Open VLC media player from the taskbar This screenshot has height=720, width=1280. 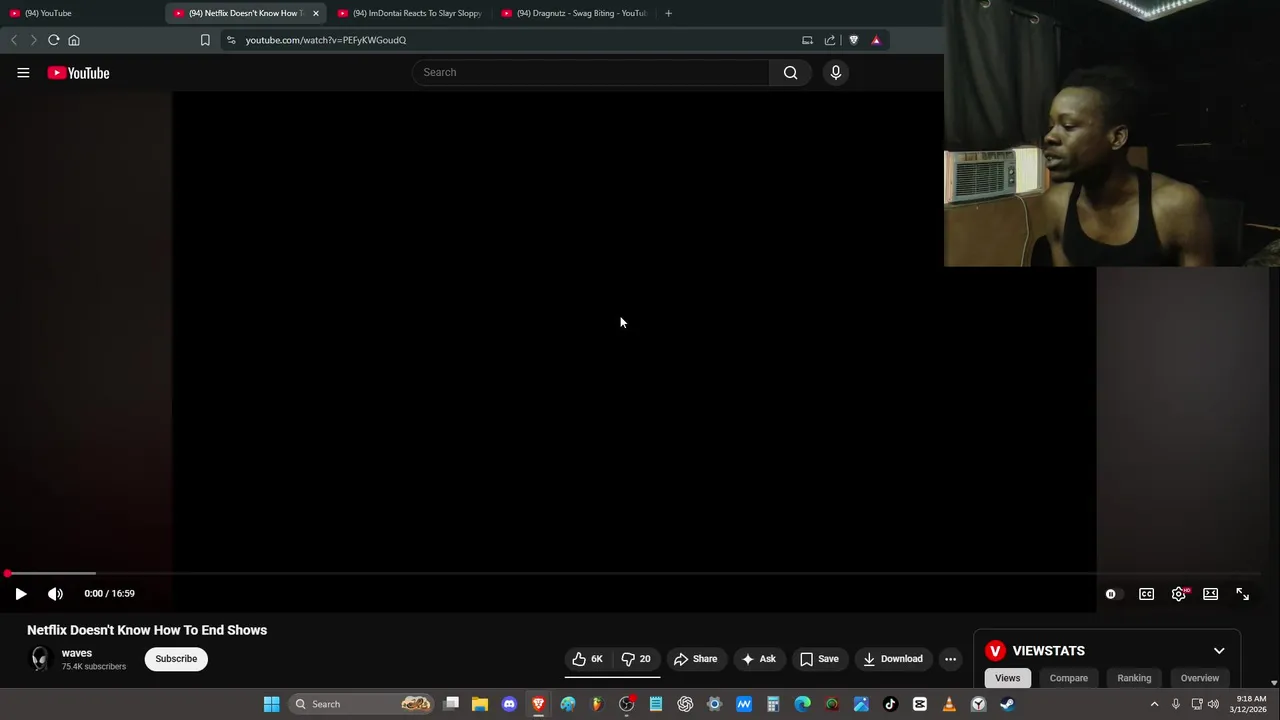[949, 704]
